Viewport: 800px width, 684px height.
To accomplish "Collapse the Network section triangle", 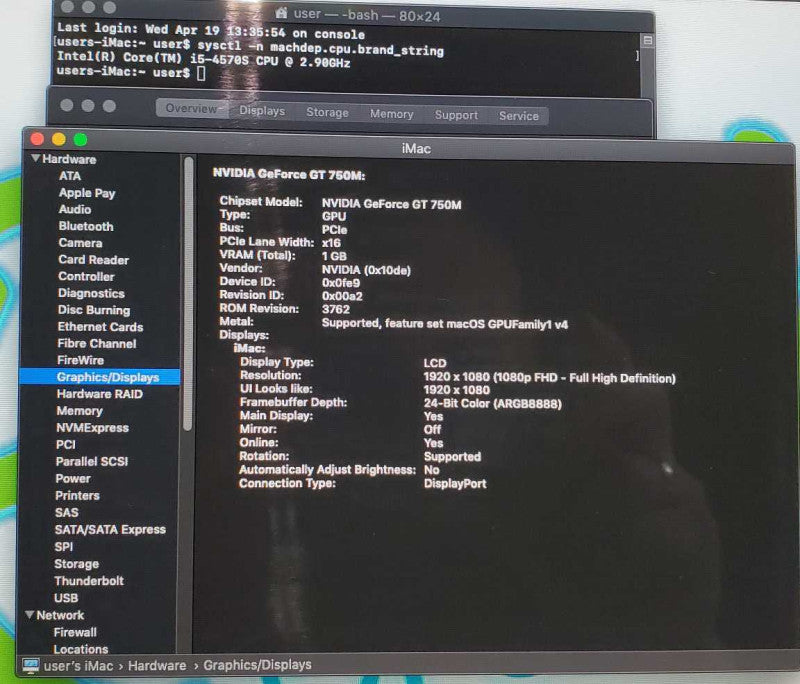I will tap(30, 615).
